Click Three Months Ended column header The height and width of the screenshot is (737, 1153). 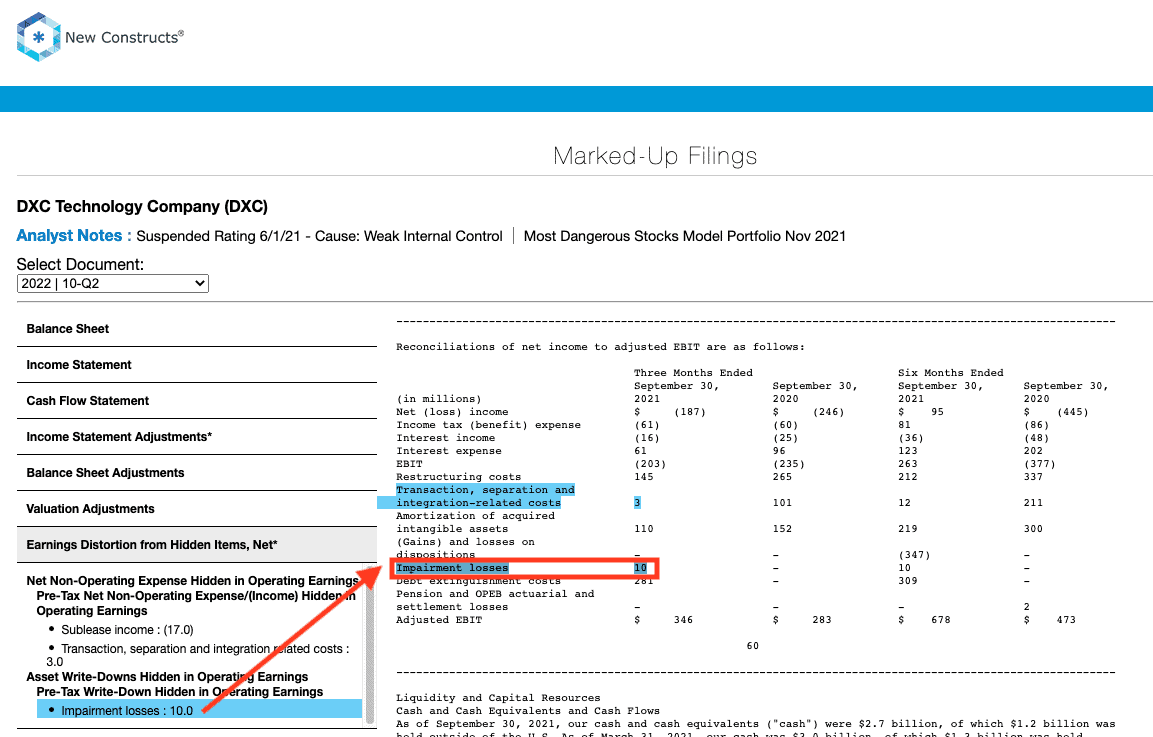click(x=693, y=373)
